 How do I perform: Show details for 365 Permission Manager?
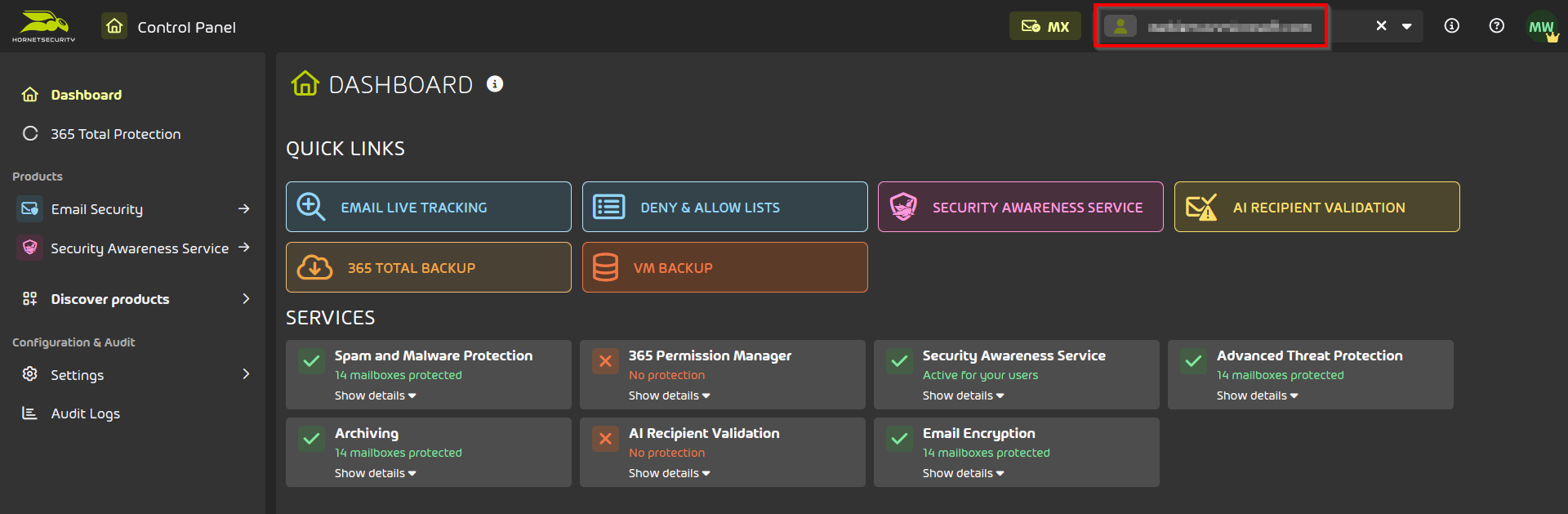tap(669, 396)
